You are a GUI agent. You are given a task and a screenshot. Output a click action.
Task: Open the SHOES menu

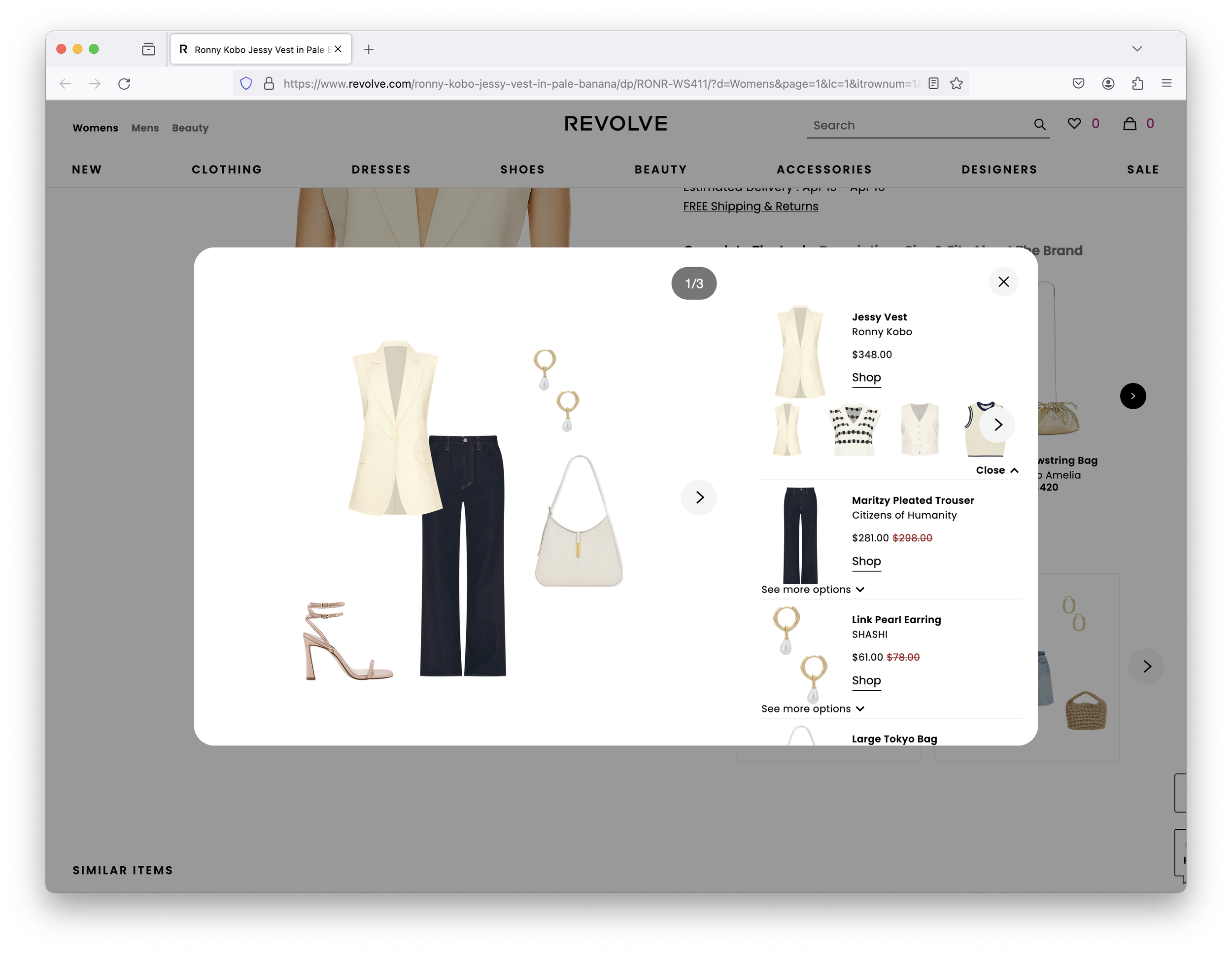(x=522, y=169)
